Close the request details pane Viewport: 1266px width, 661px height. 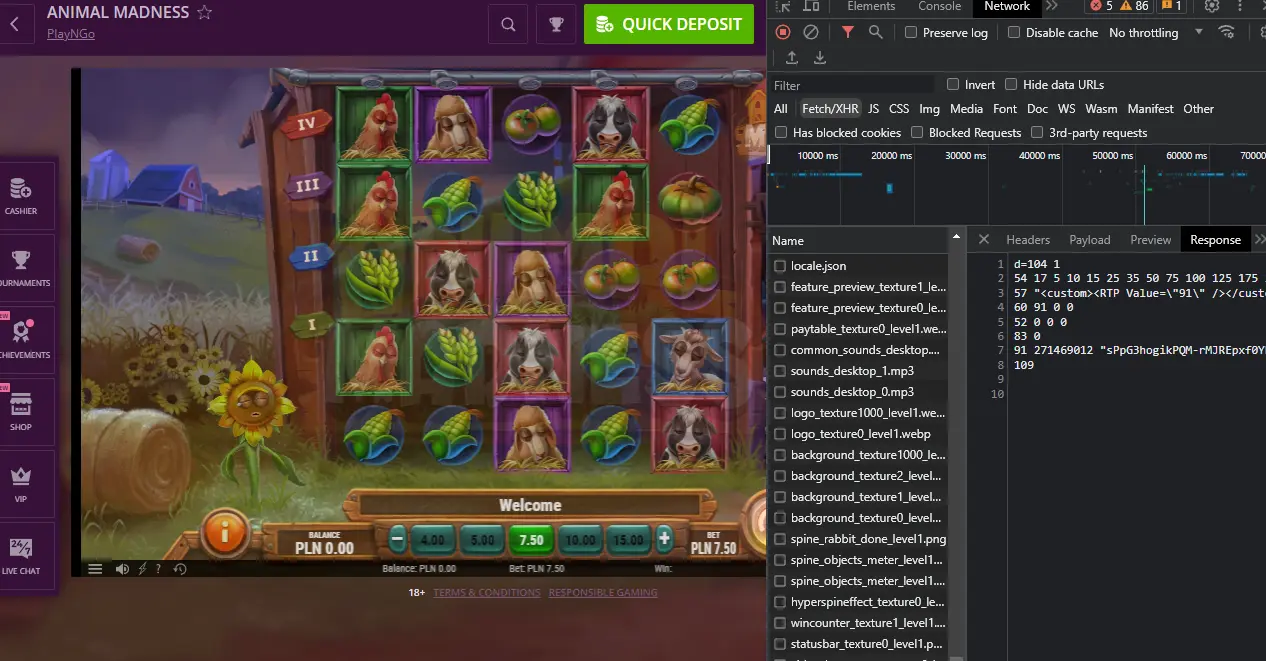984,240
